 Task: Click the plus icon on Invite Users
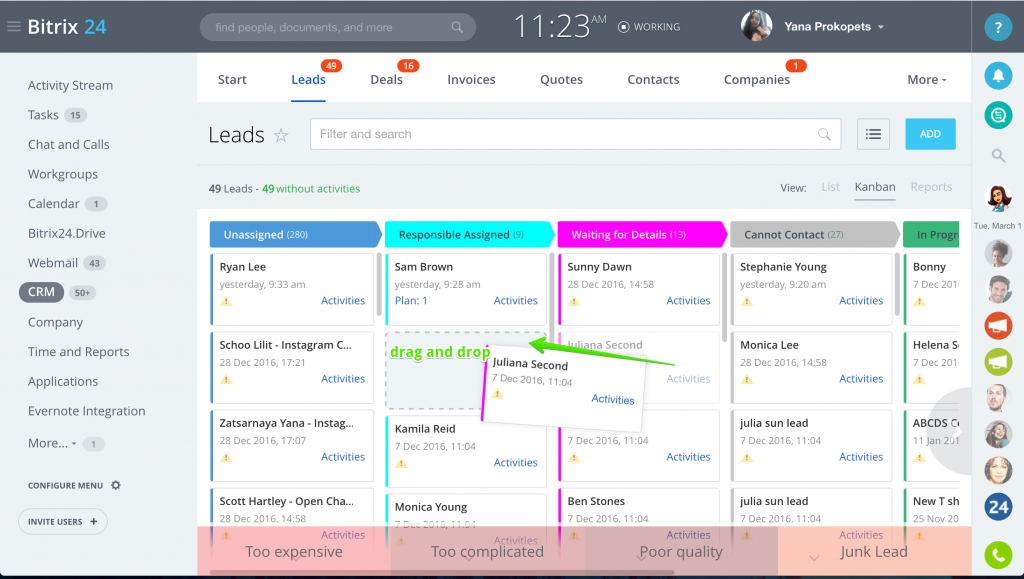click(93, 522)
